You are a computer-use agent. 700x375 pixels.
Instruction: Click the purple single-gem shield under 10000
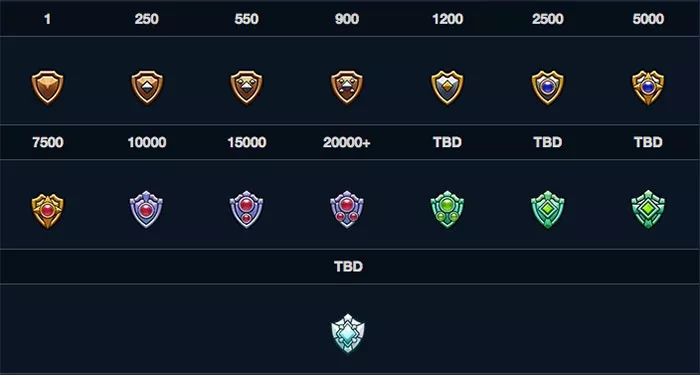coord(146,210)
